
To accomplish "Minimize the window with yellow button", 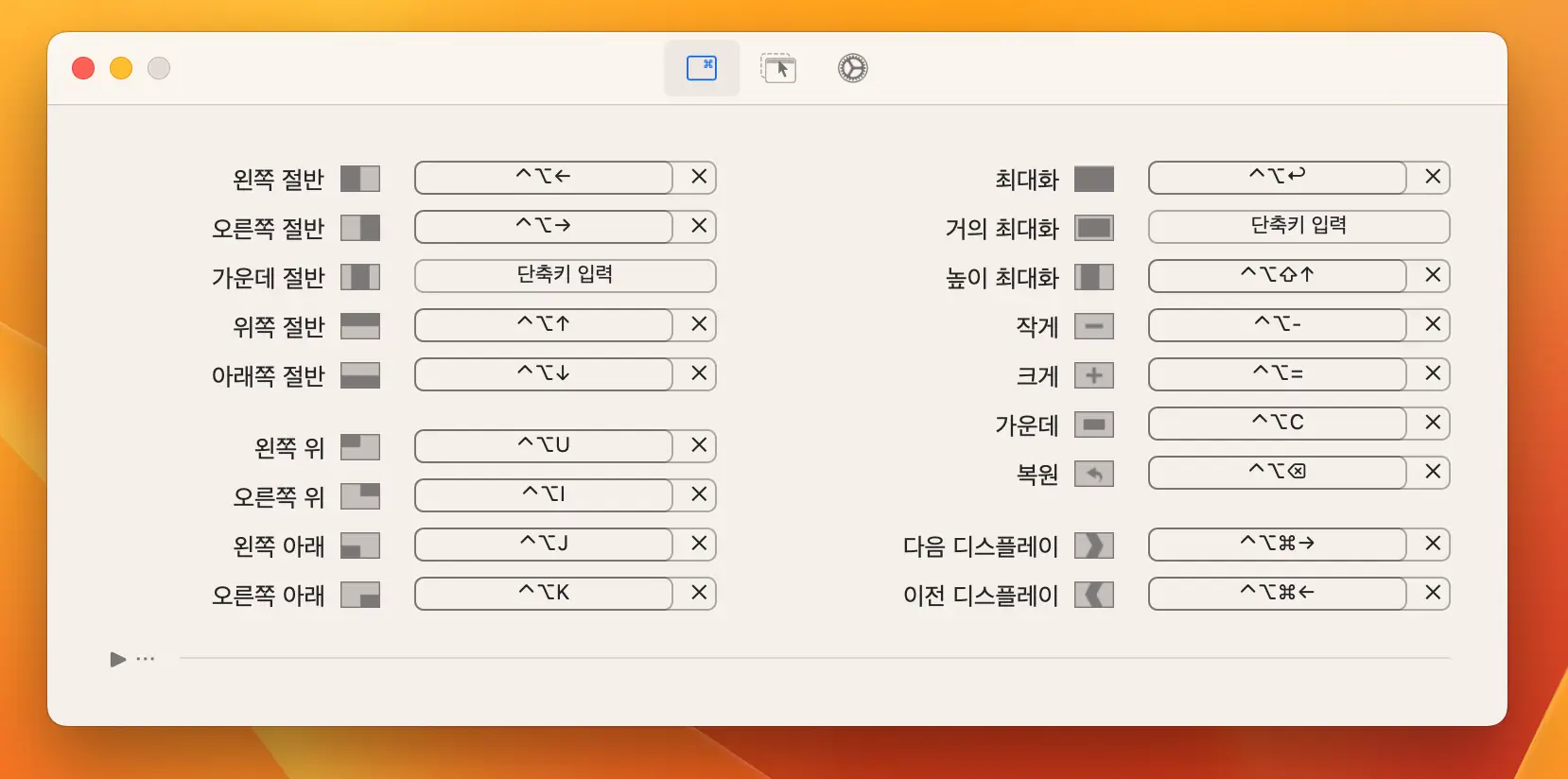I will pos(121,68).
